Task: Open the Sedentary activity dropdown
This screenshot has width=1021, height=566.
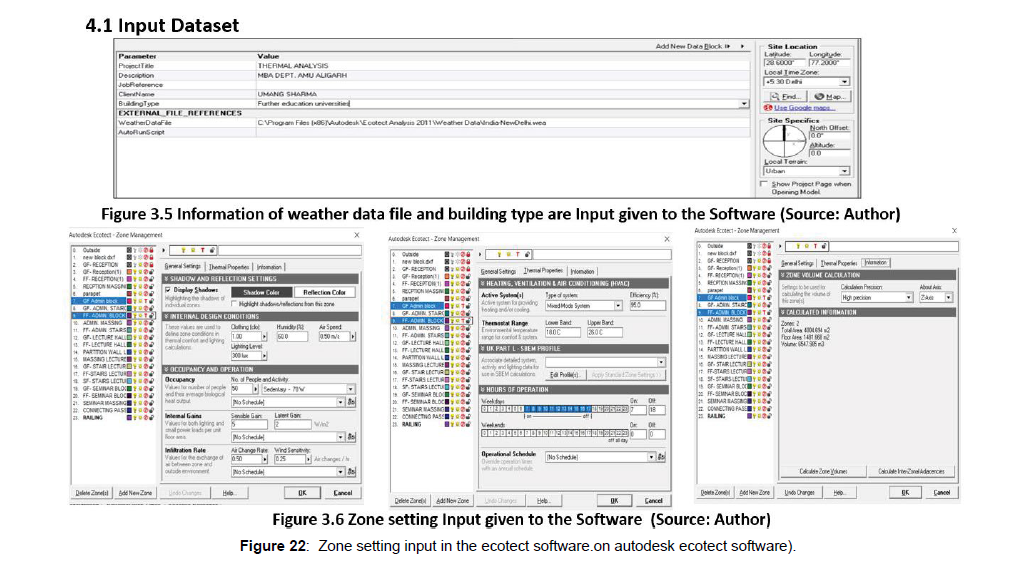Action: (350, 389)
